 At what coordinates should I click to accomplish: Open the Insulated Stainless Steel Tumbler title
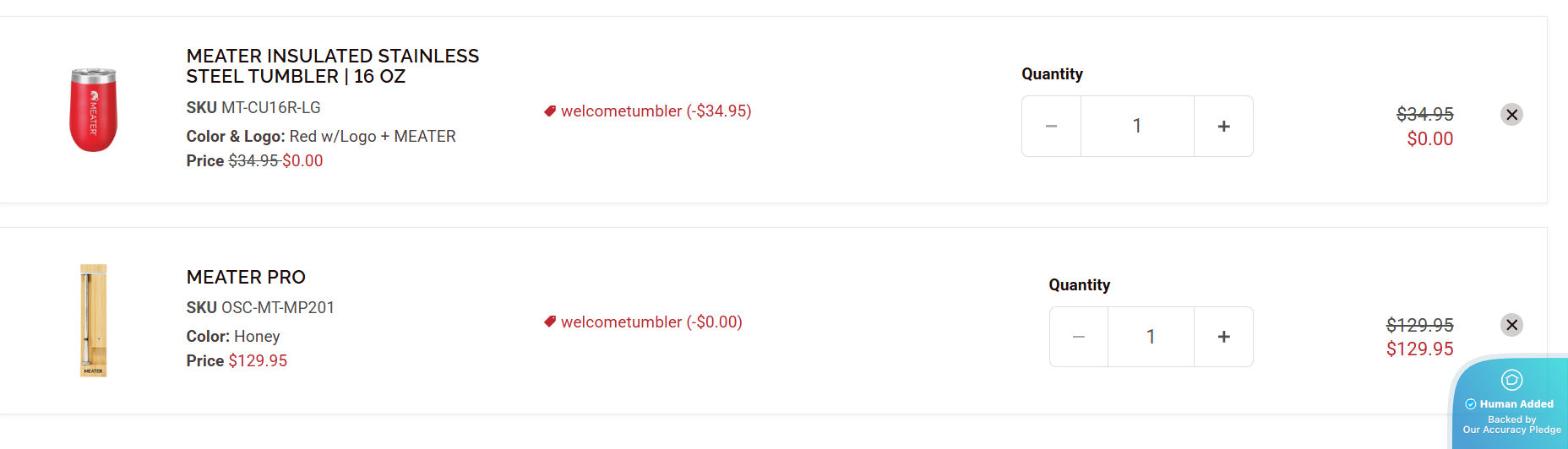pos(332,66)
